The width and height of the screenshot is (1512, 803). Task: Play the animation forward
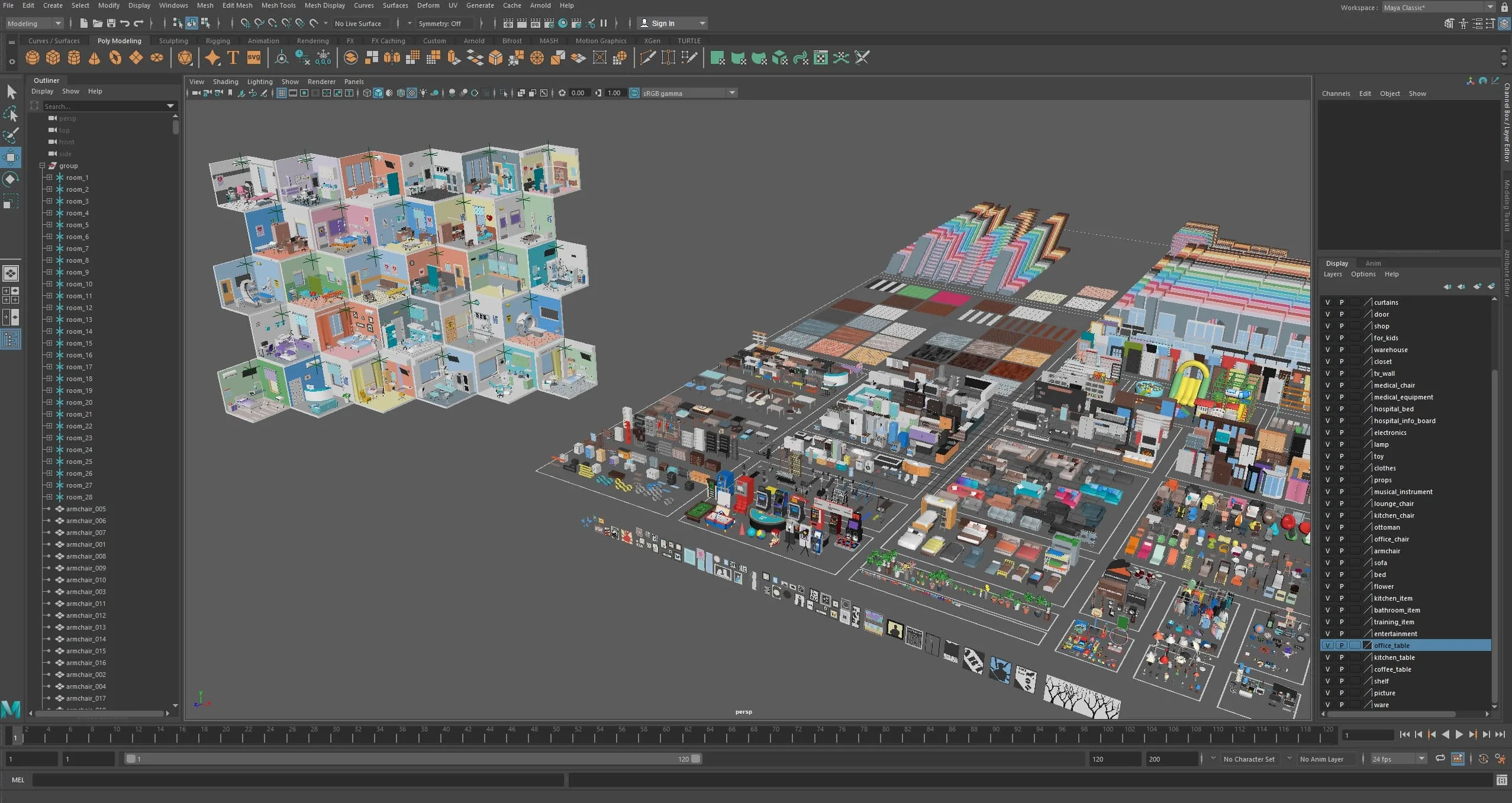(x=1459, y=734)
